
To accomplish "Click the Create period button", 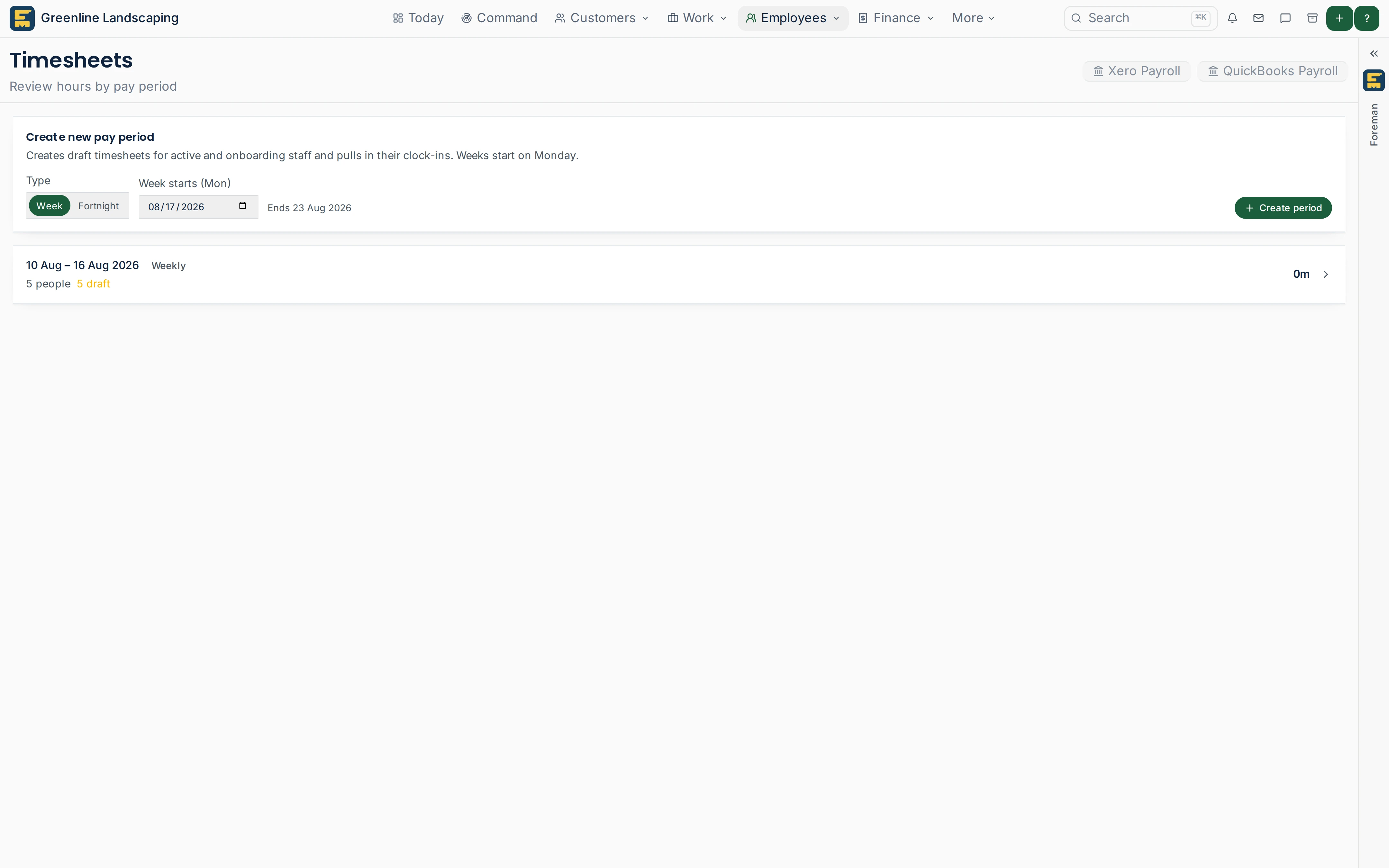I will click(1283, 208).
